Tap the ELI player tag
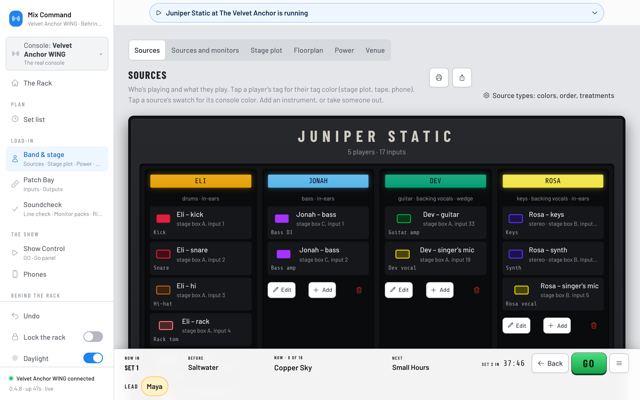640x400 pixels. 200,181
